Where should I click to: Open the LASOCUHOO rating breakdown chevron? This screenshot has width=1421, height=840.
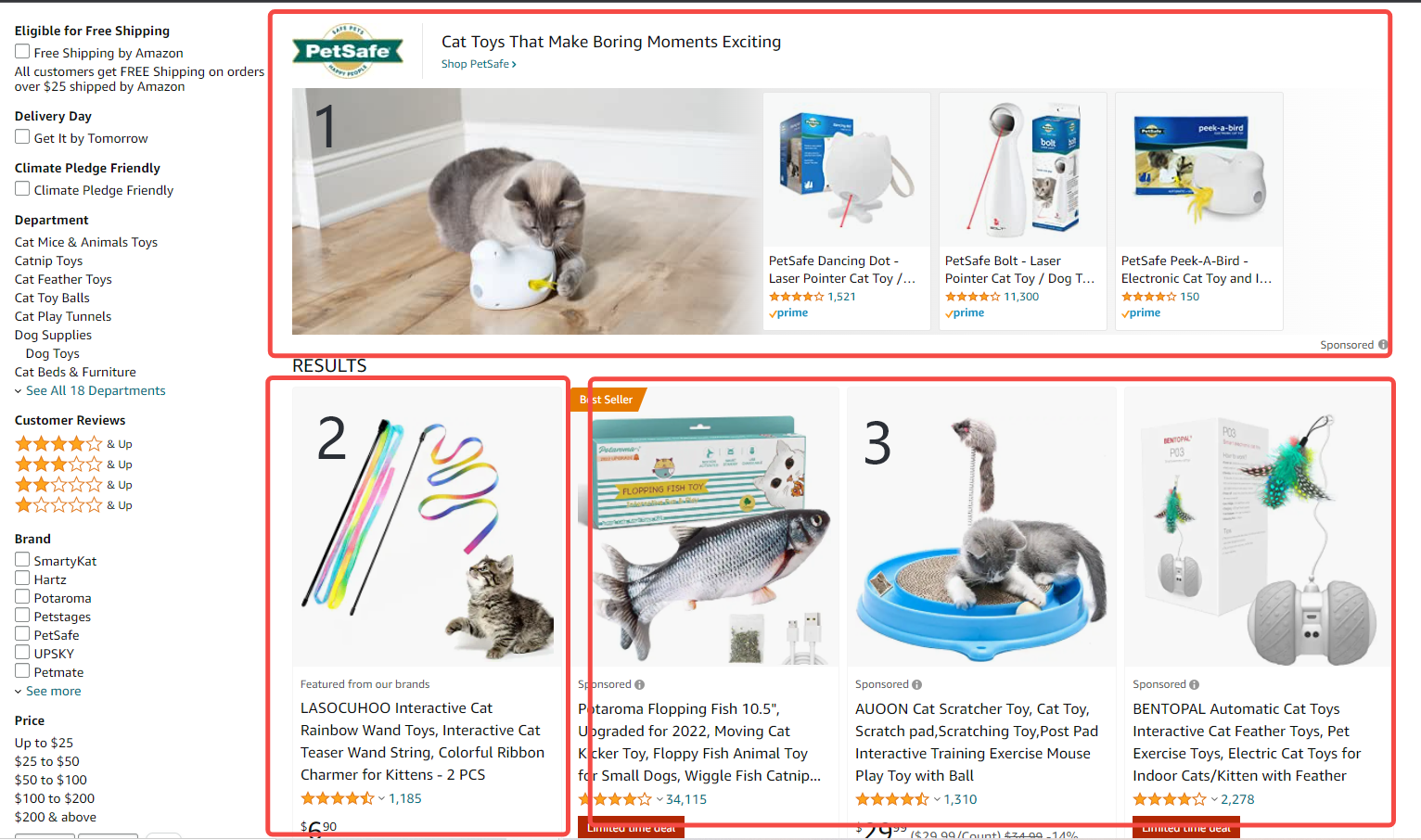(381, 798)
